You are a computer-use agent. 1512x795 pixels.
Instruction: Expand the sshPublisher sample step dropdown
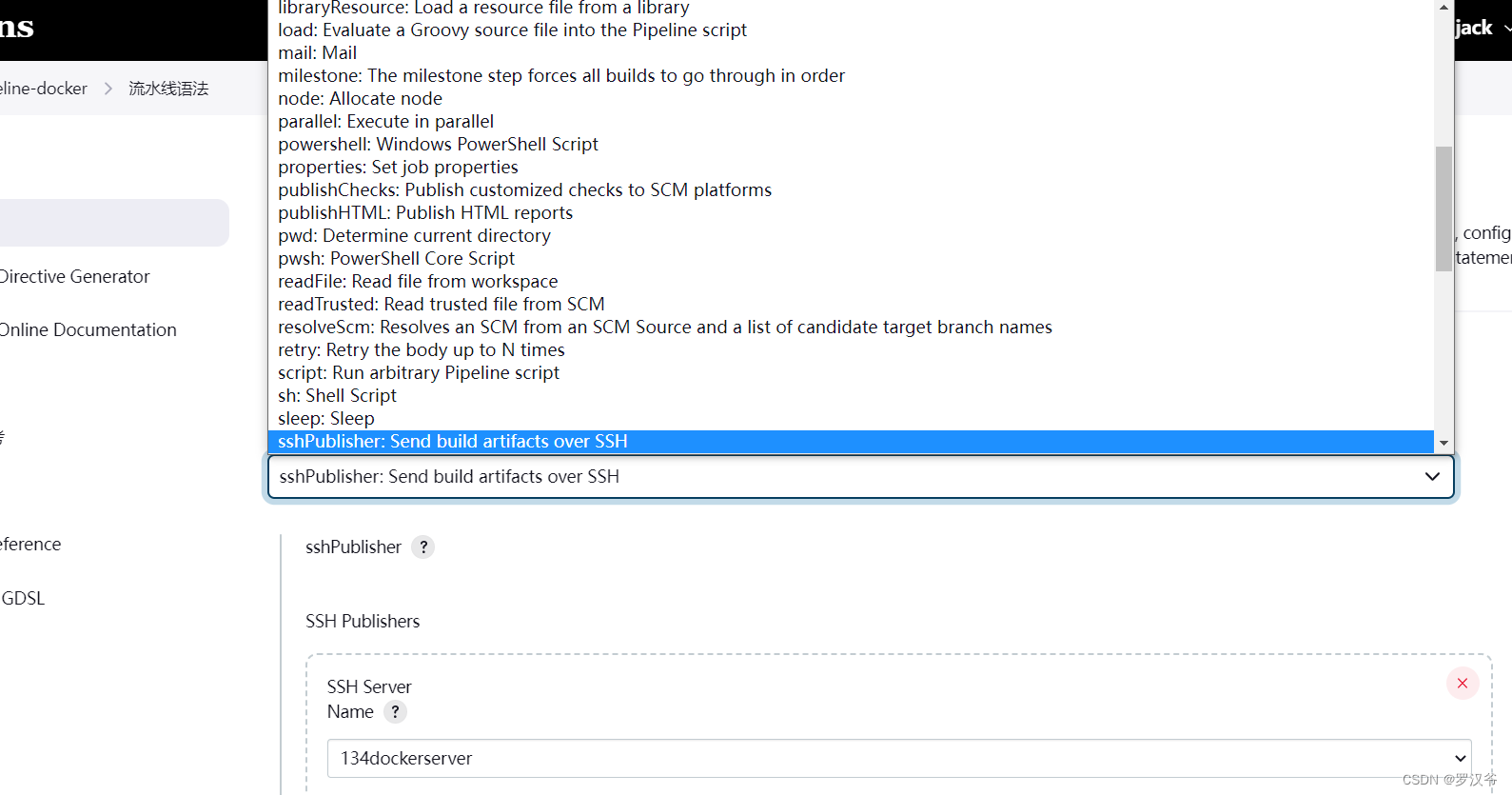point(860,476)
